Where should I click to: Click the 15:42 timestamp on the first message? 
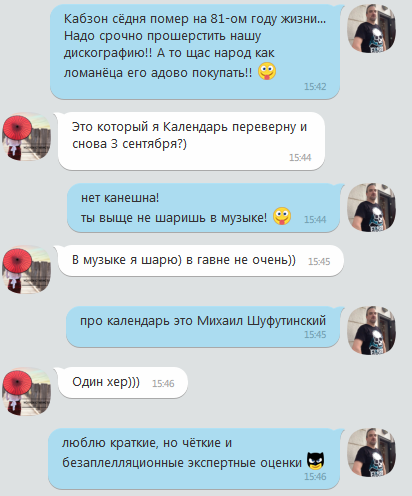pos(315,87)
